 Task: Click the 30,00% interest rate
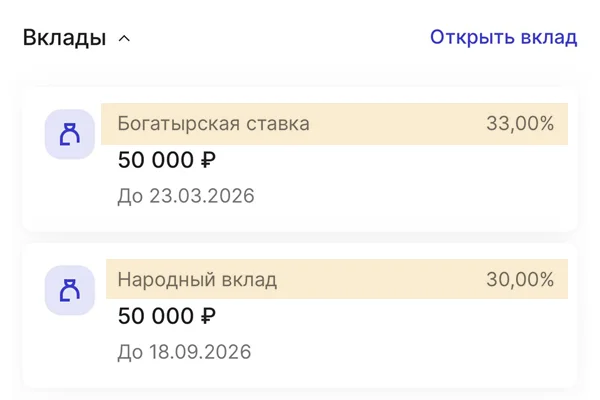coord(520,280)
